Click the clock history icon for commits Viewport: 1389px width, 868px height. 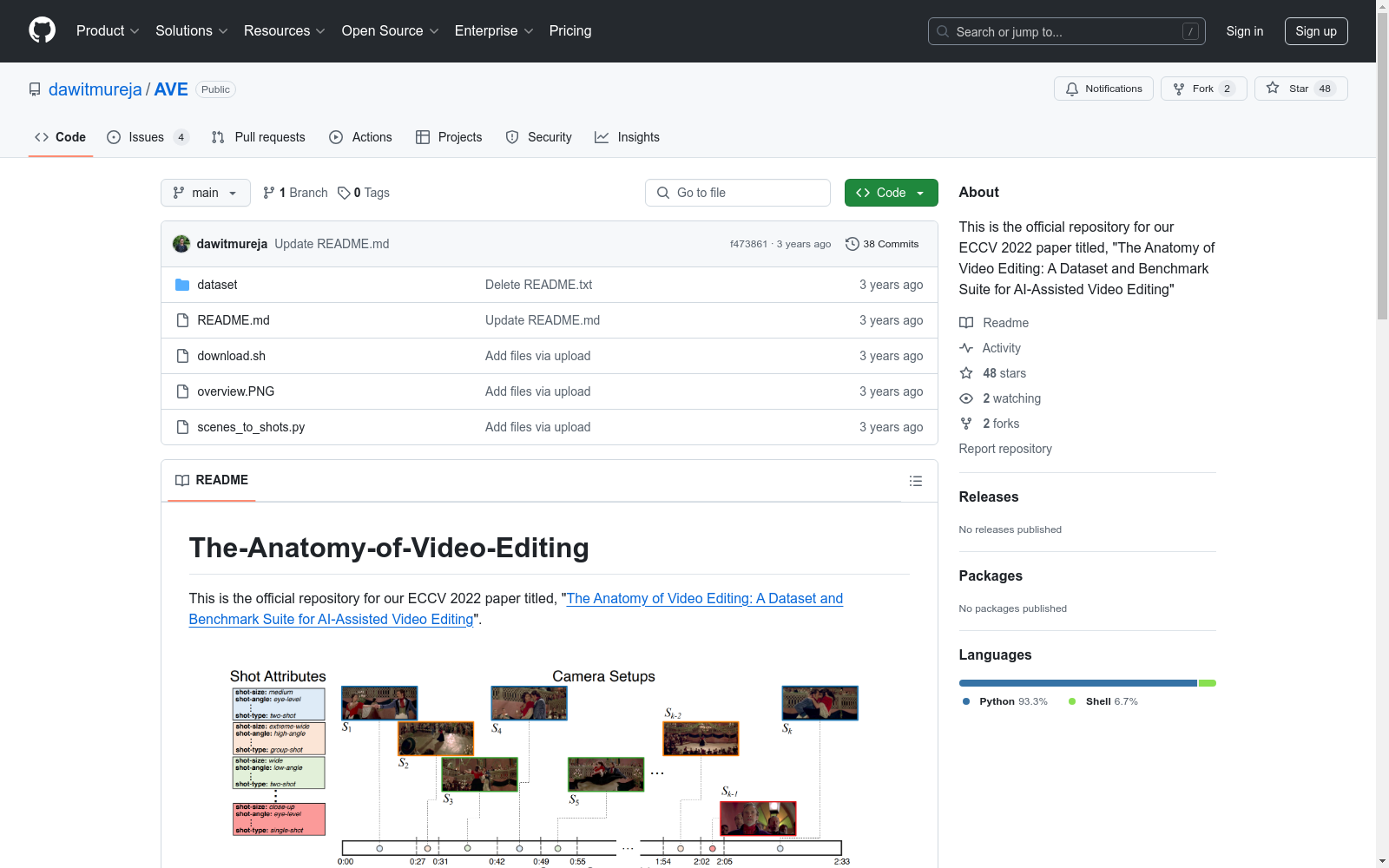click(x=852, y=244)
